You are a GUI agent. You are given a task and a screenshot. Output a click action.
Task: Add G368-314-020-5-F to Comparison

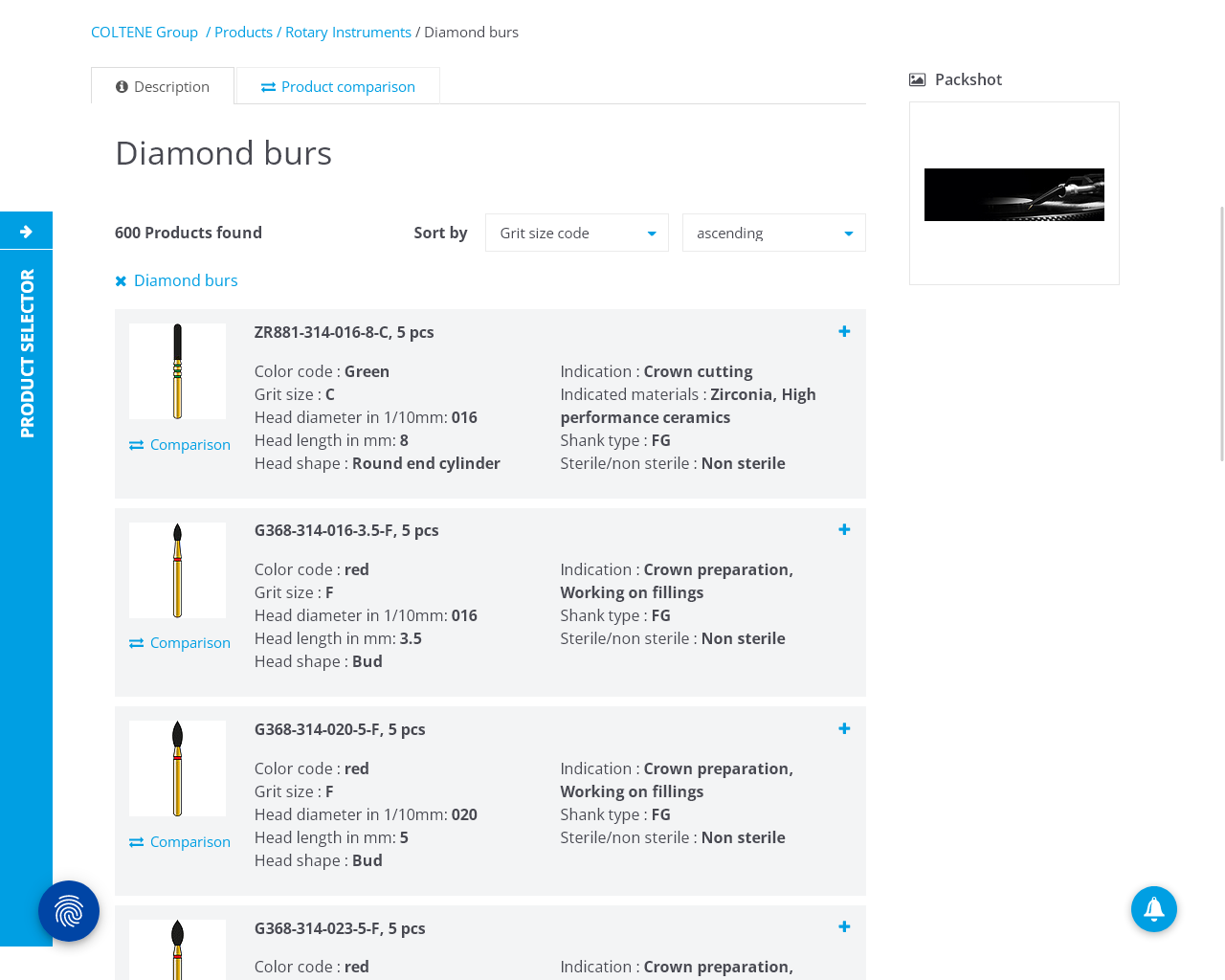tap(180, 842)
